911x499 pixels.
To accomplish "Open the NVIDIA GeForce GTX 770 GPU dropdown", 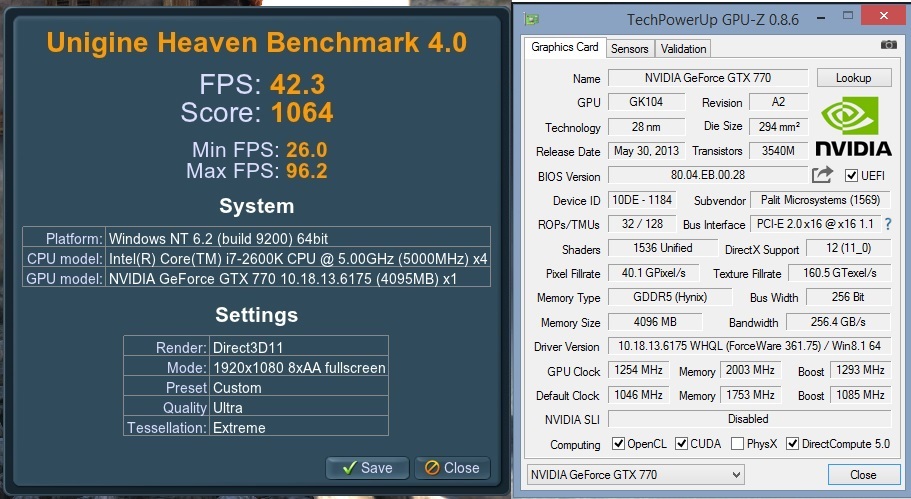I will tap(635, 474).
